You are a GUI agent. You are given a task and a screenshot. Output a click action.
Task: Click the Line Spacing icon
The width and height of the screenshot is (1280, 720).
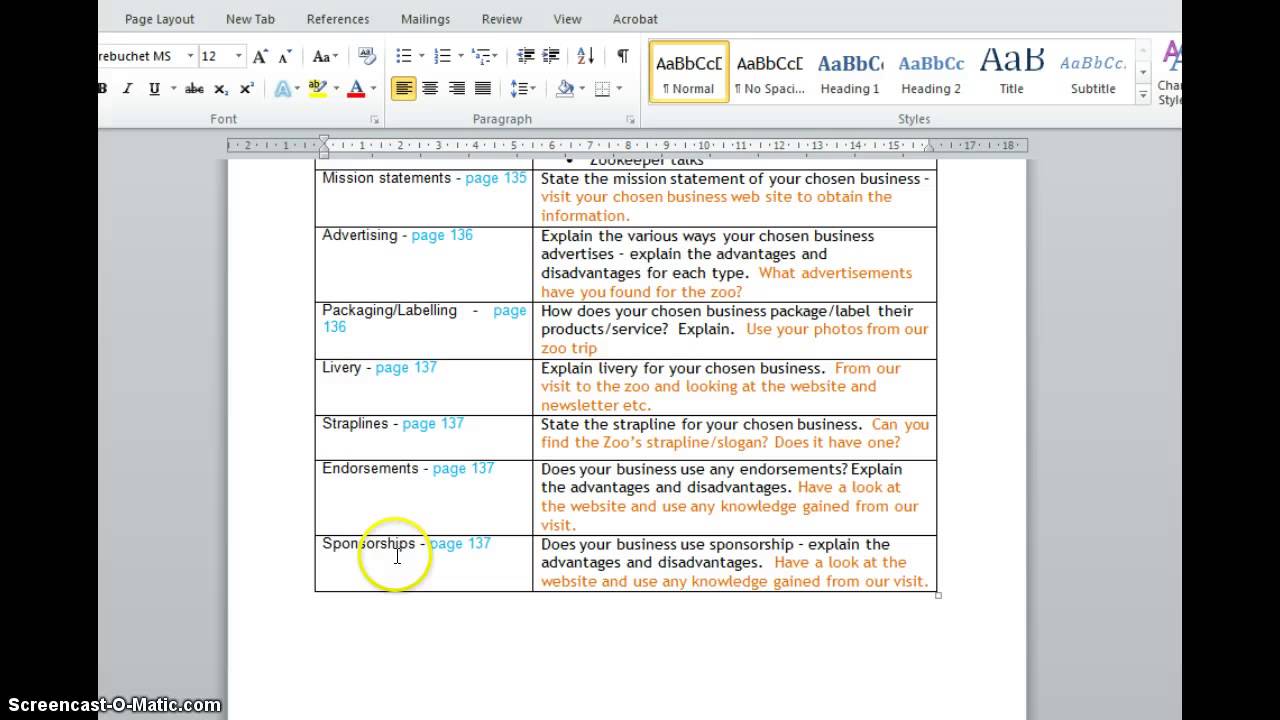coord(518,89)
